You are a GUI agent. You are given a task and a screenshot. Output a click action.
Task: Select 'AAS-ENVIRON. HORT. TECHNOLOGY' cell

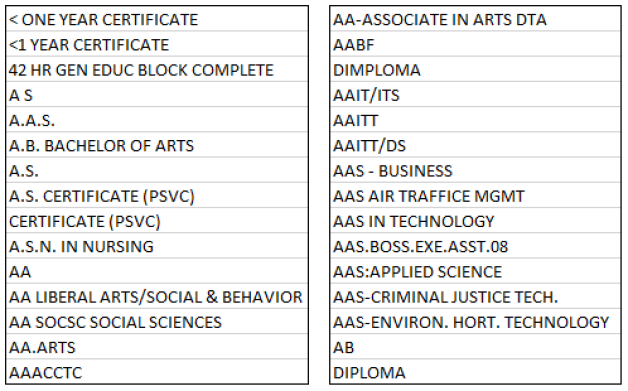(475, 322)
